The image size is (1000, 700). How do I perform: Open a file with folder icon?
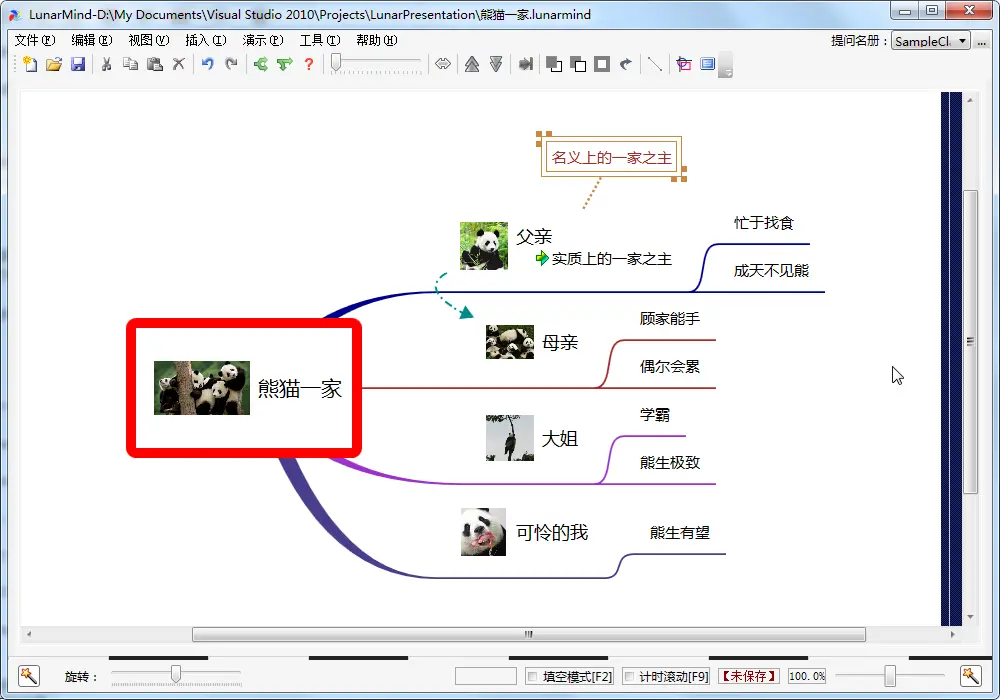tap(54, 64)
